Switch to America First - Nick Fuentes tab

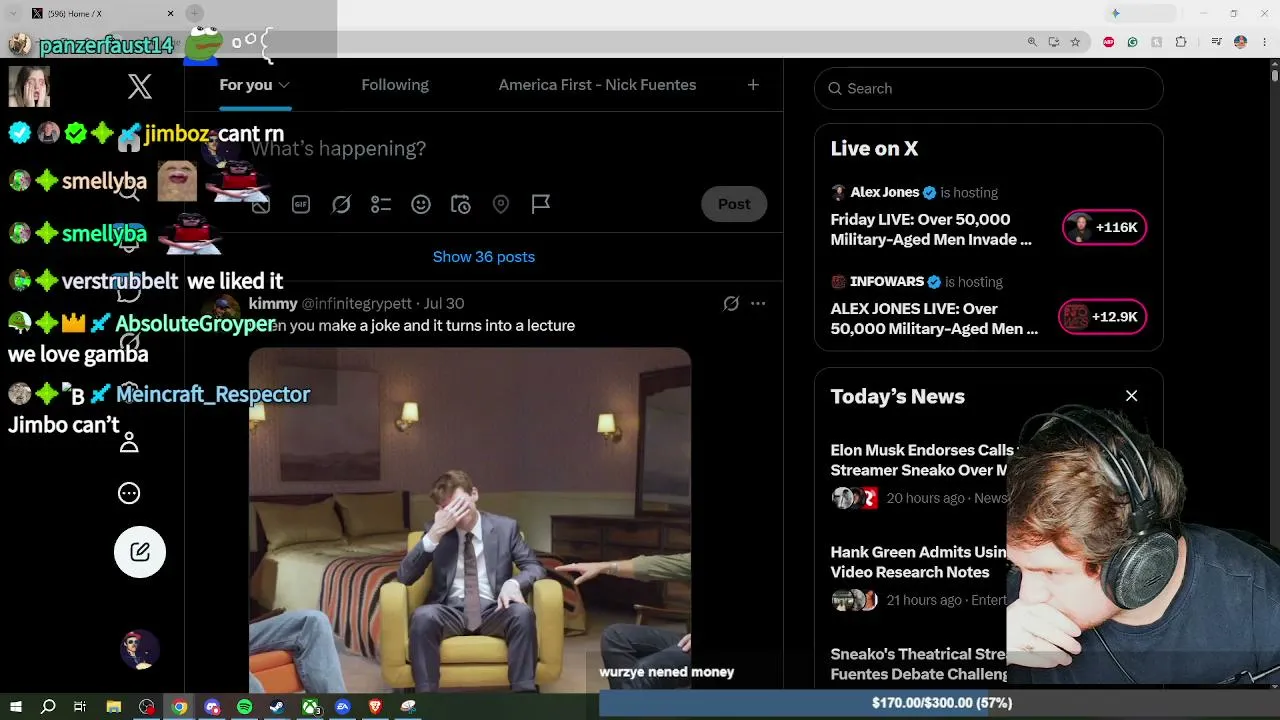coord(597,85)
